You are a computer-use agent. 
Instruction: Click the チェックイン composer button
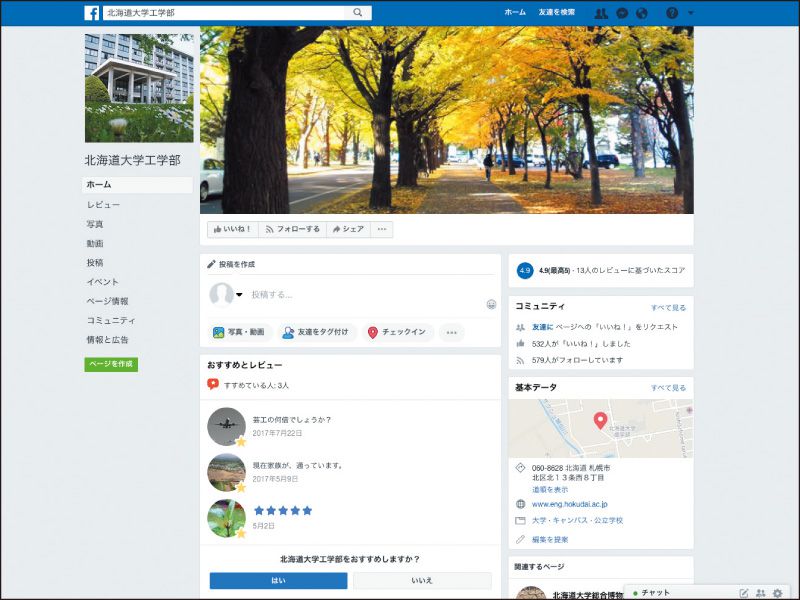[x=398, y=332]
